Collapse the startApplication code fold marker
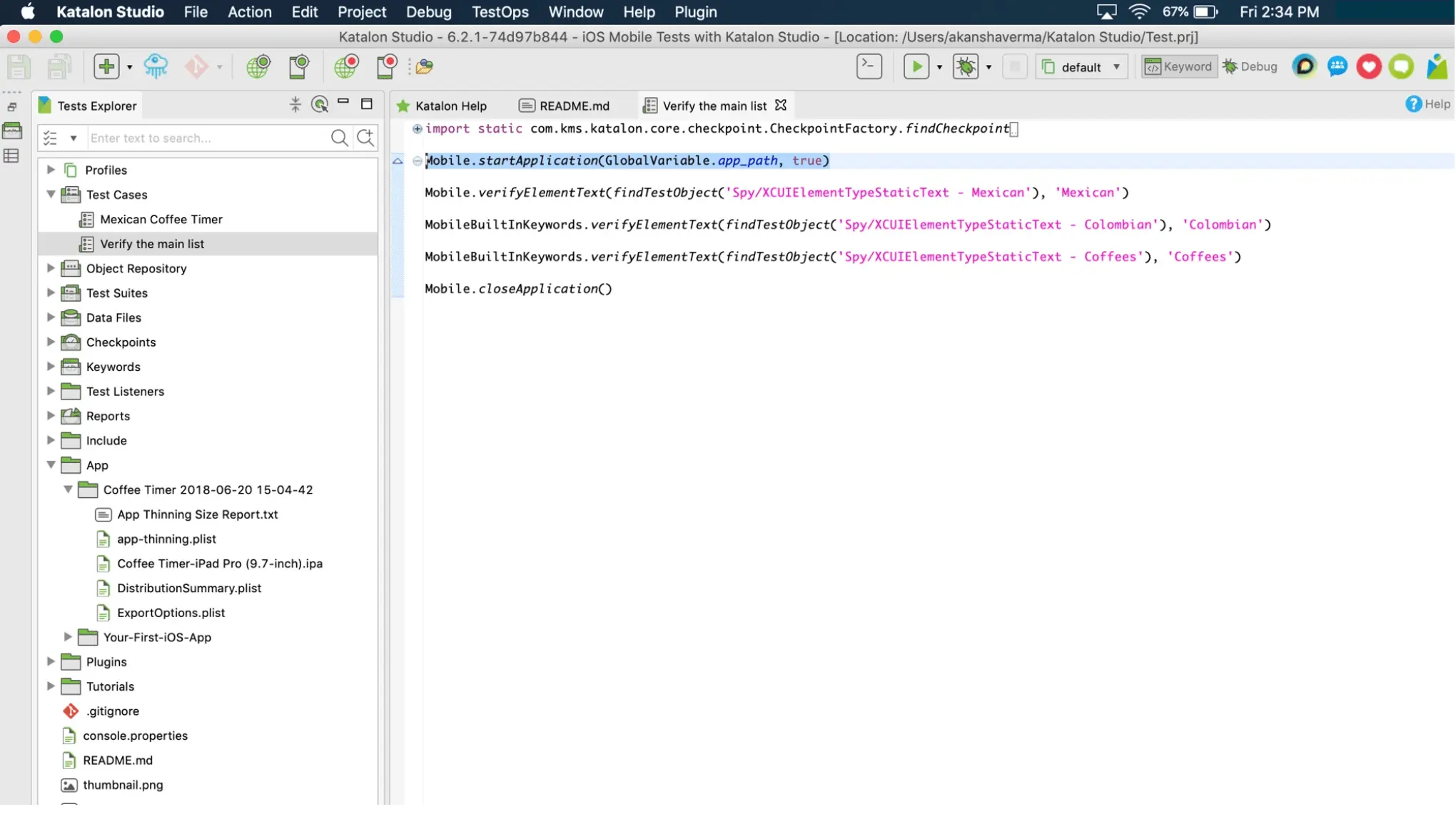The image size is (1456, 829). point(418,161)
